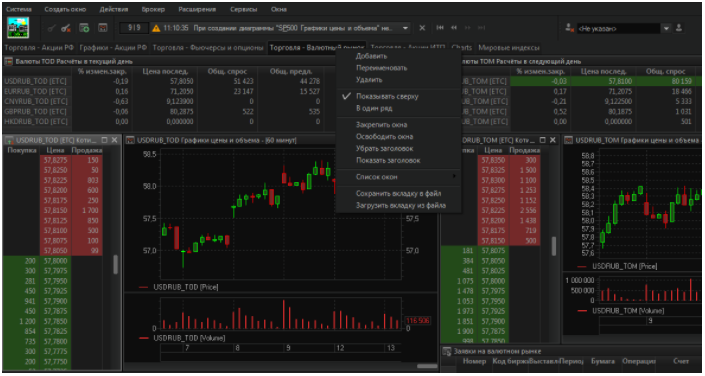Click the new order icon with green plus

click(x=84, y=28)
